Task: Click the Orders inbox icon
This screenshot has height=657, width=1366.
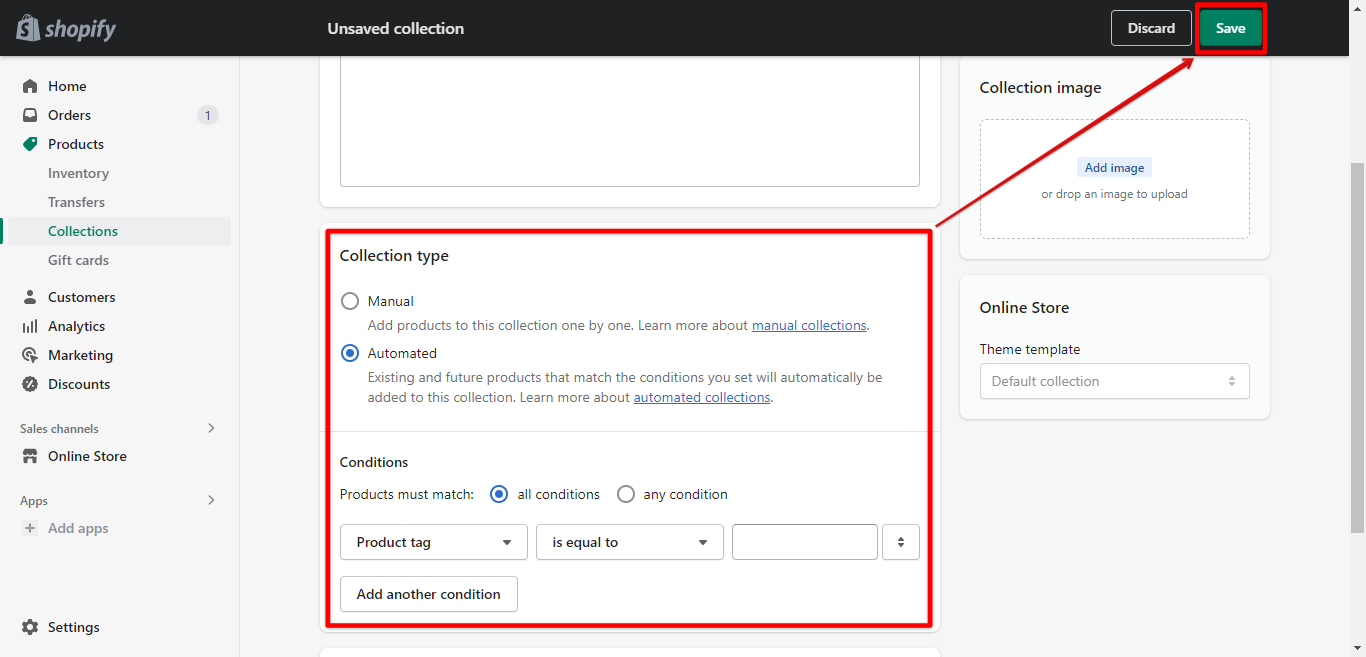Action: (x=30, y=115)
